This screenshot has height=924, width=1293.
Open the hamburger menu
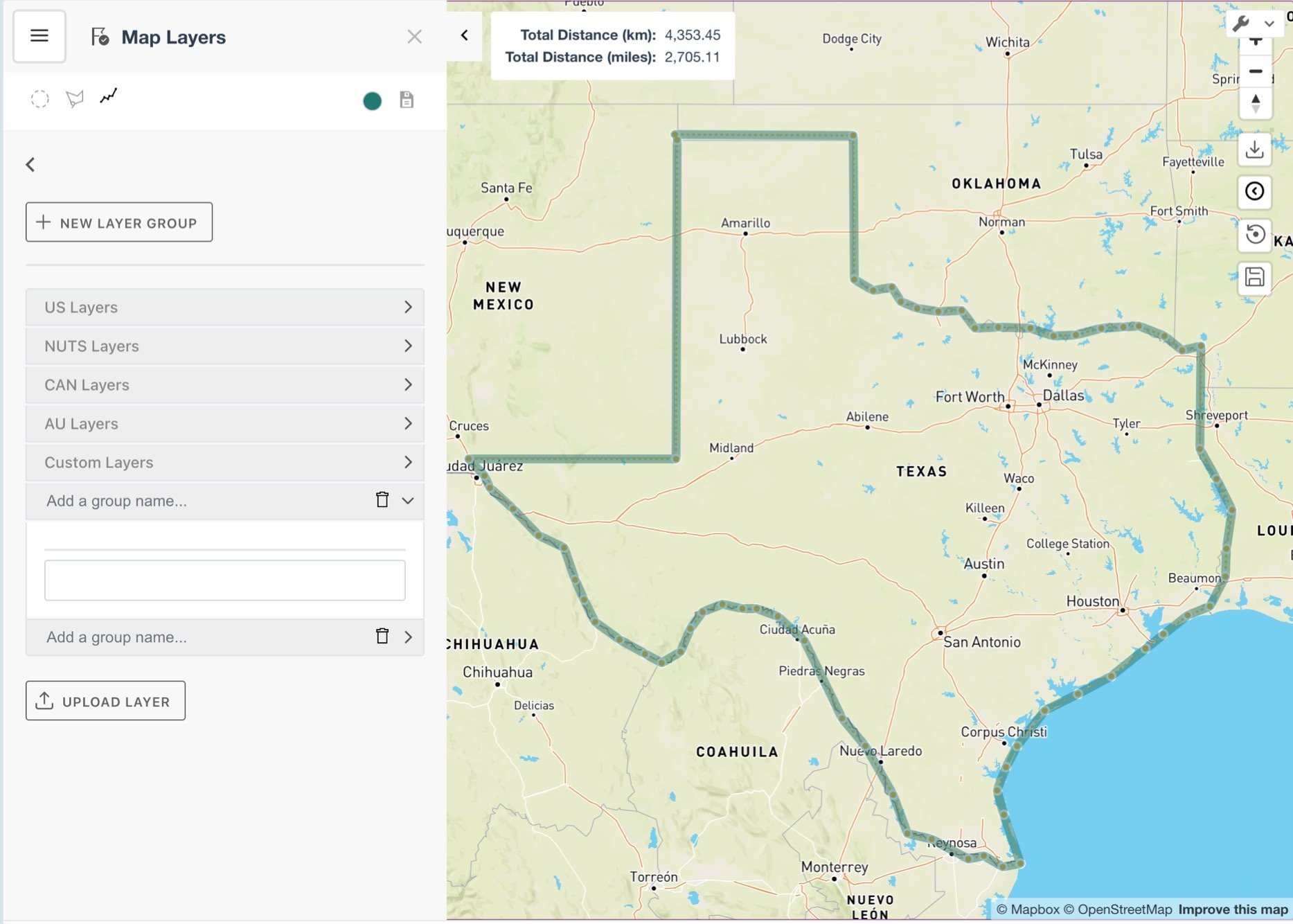39,36
